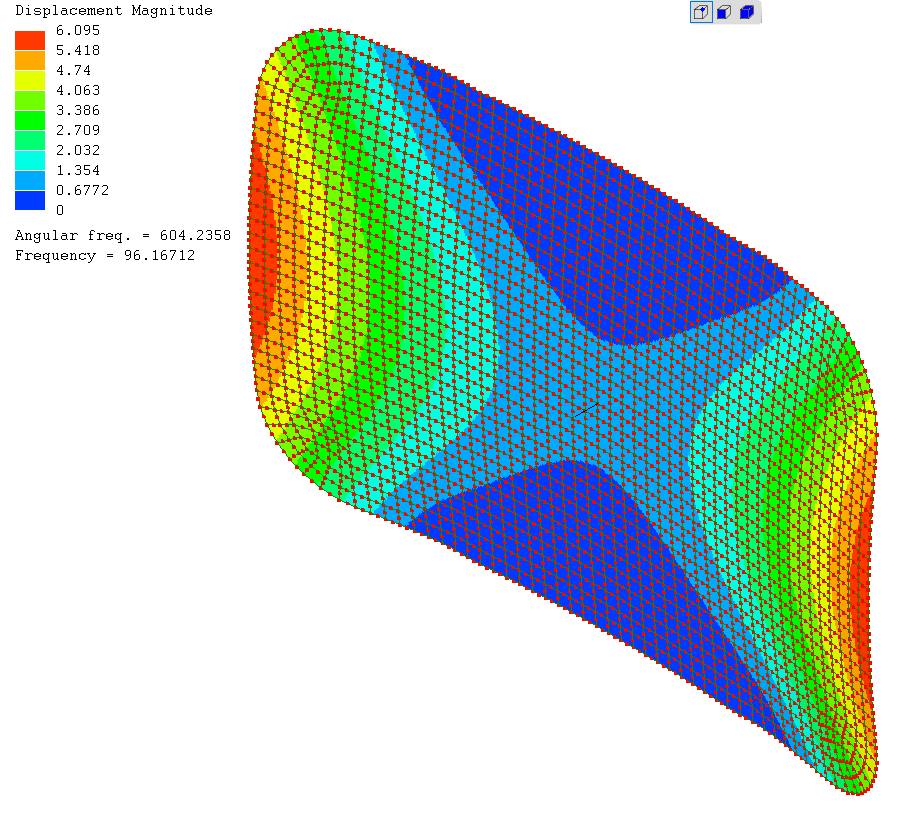Click the legend value 3.386

(x=78, y=111)
